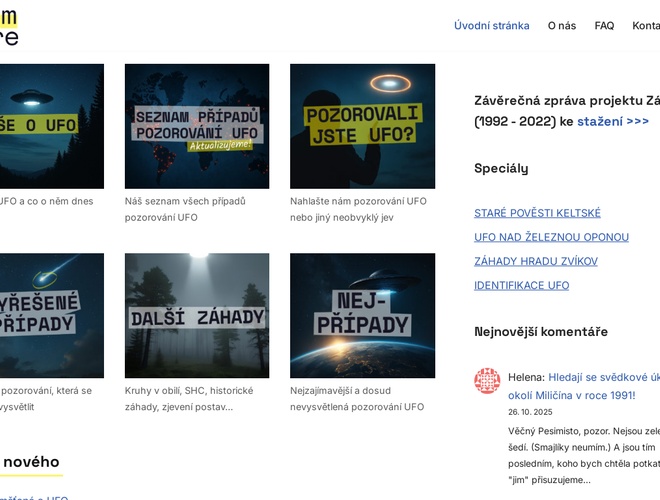This screenshot has width=660, height=500.
Task: Open the FAQ menu item
Action: (604, 26)
